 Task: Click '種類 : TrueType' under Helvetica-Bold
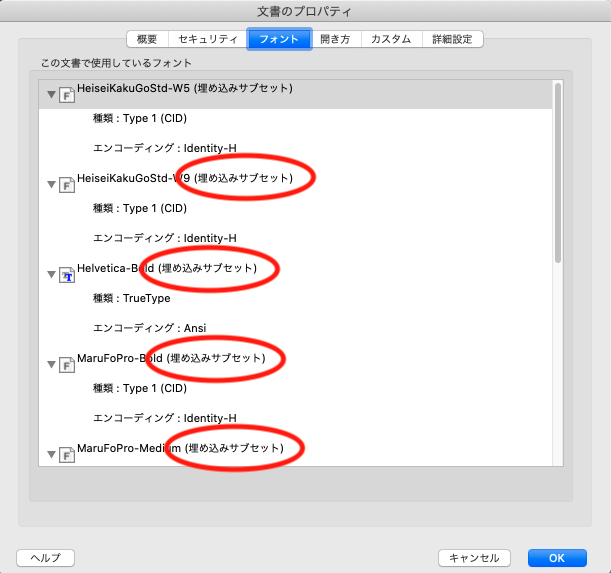click(x=131, y=298)
